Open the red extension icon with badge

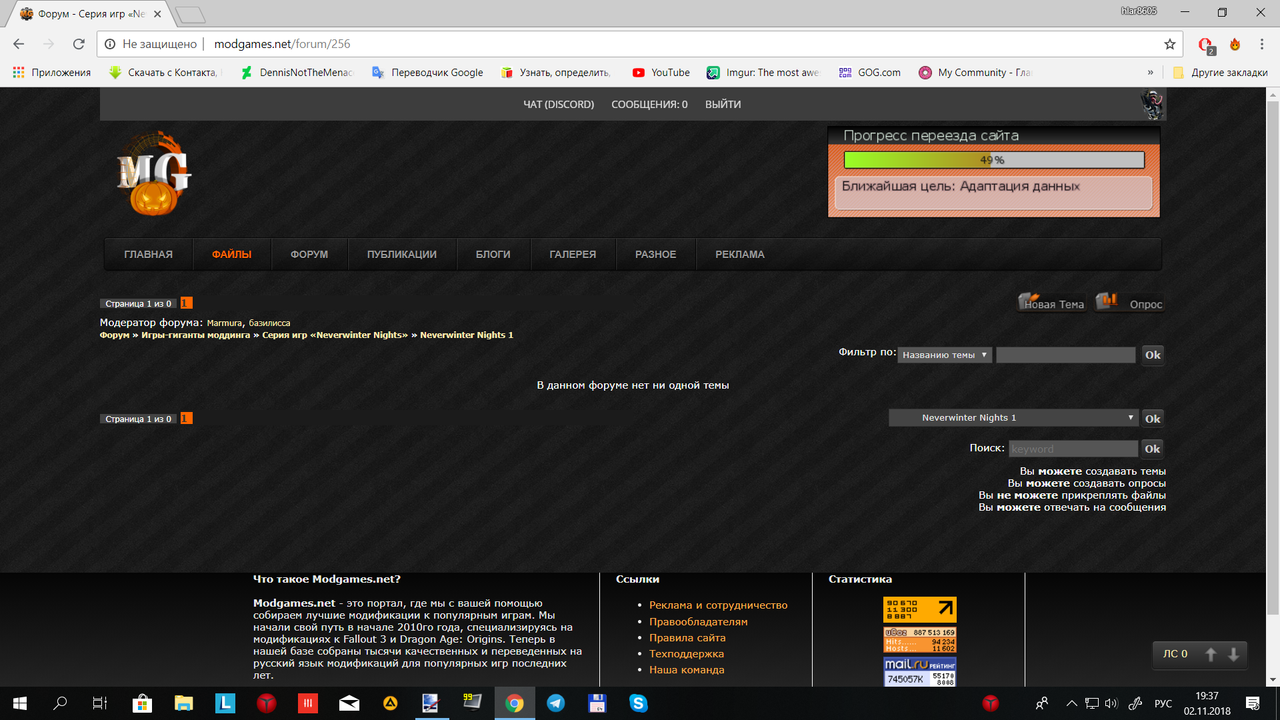pos(1206,45)
